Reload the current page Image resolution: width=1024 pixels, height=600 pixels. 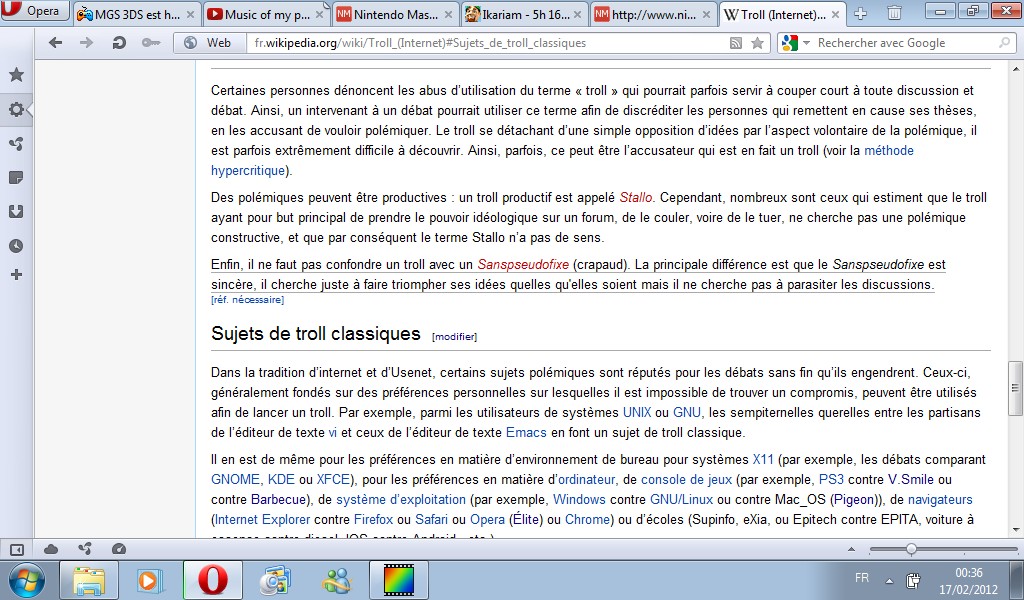pos(119,42)
